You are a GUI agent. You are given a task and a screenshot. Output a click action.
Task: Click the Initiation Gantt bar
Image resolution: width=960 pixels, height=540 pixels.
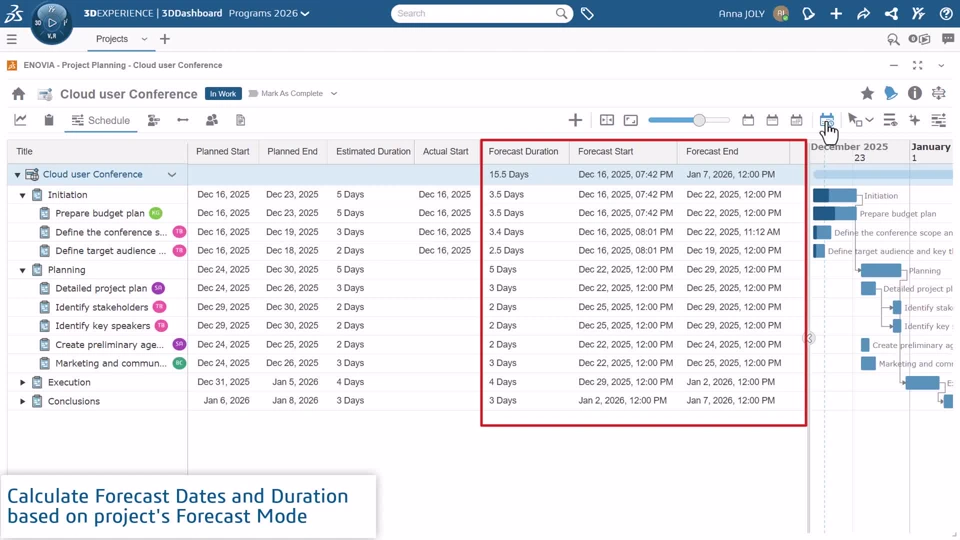[834, 196]
